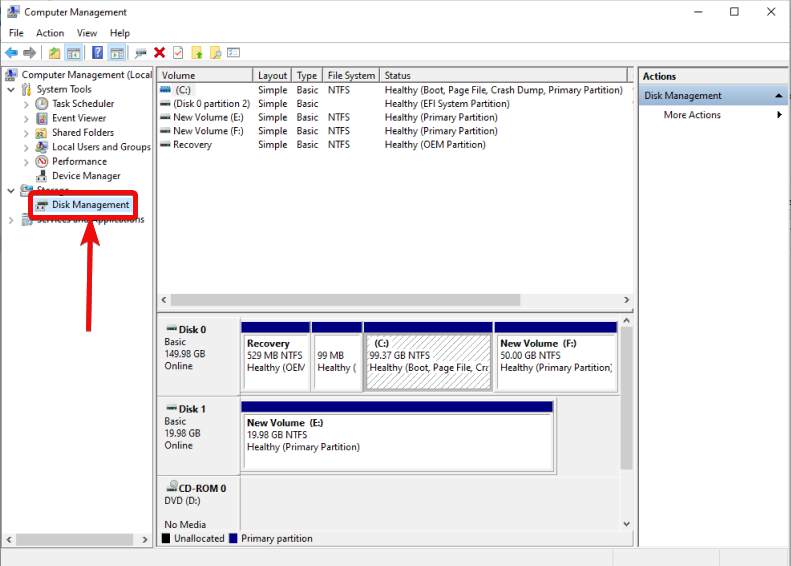
Task: Open the View menu
Action: pos(87,33)
